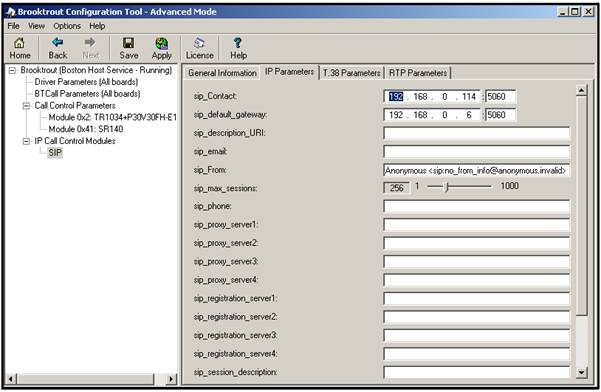Click the sip_proxy_server2 field
The image size is (601, 392).
click(477, 243)
